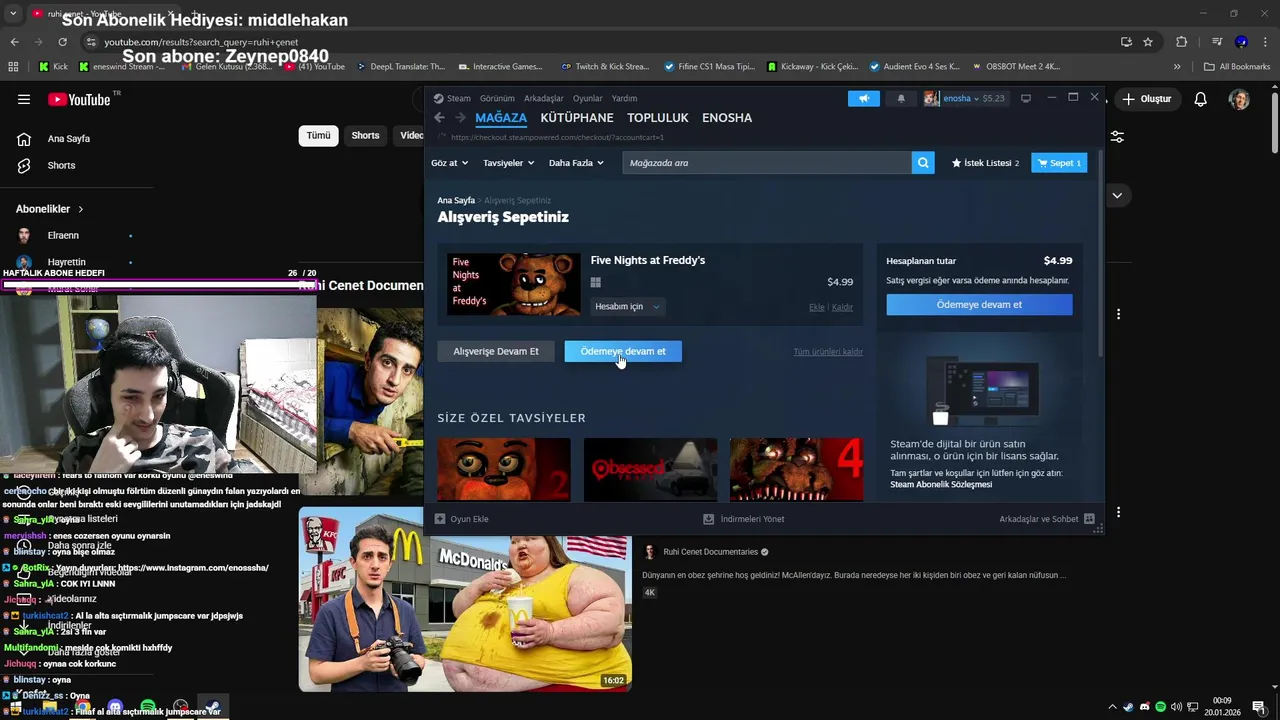Screen dimensions: 1280x720
Task: Expand the Tavsiyeler dropdown
Action: [x=508, y=163]
